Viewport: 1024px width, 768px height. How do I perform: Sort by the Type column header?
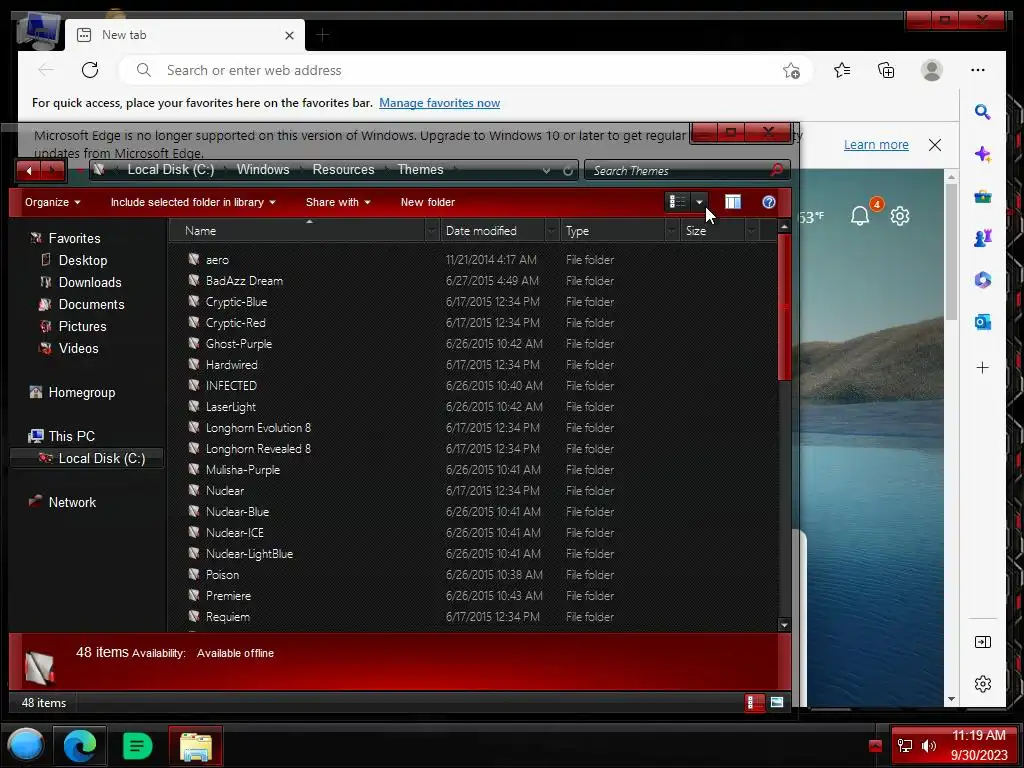point(613,231)
